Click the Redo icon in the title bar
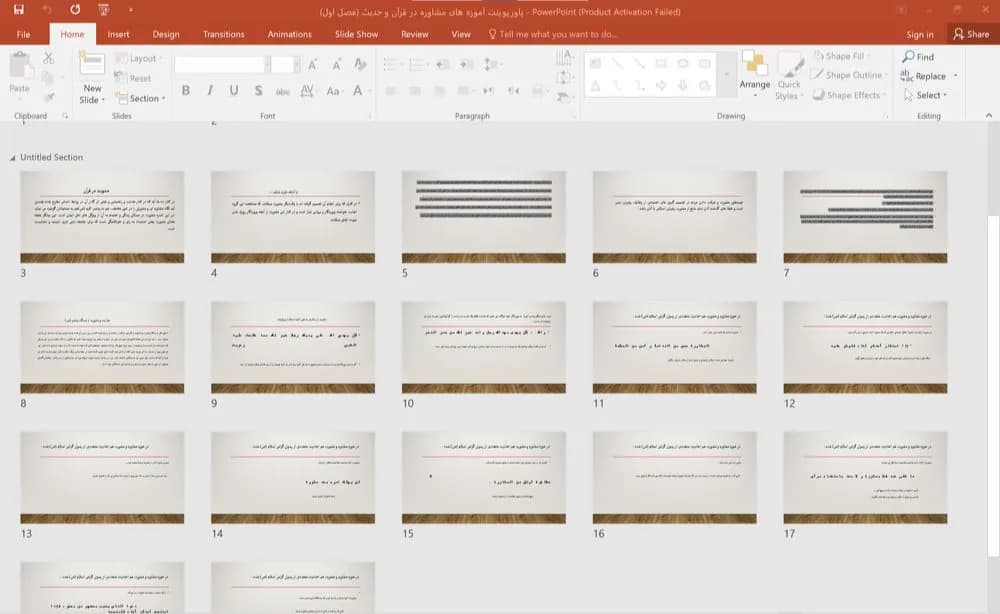This screenshot has height=614, width=1000. click(75, 10)
